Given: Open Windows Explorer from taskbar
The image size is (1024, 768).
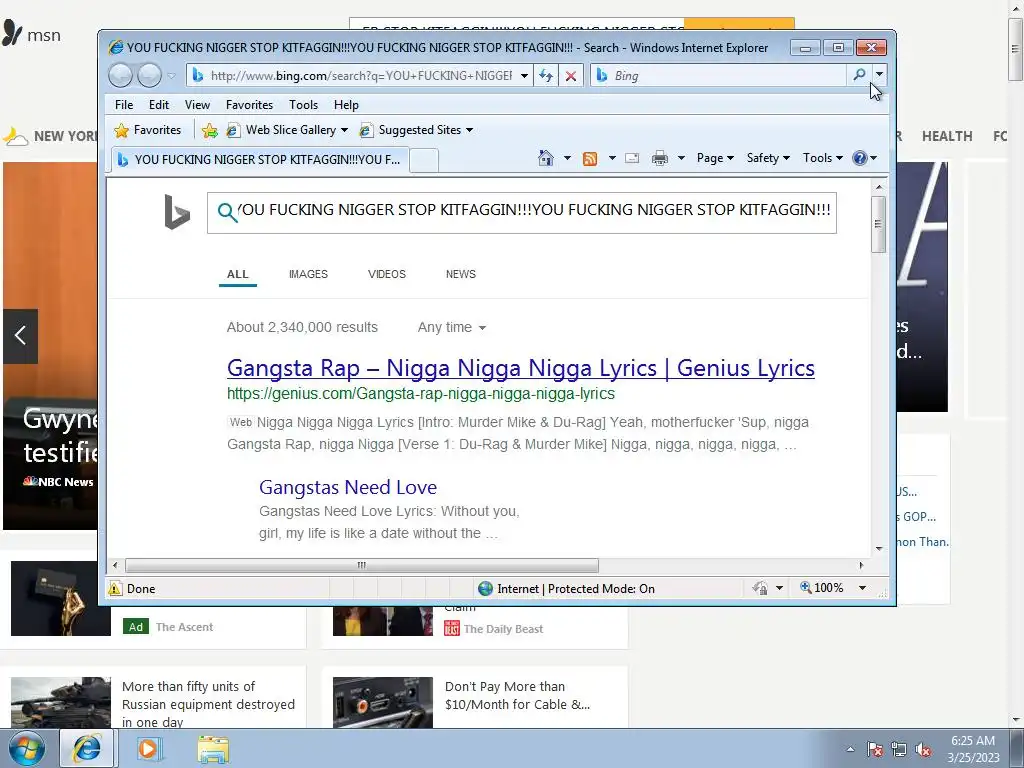Looking at the screenshot, I should tap(214, 748).
